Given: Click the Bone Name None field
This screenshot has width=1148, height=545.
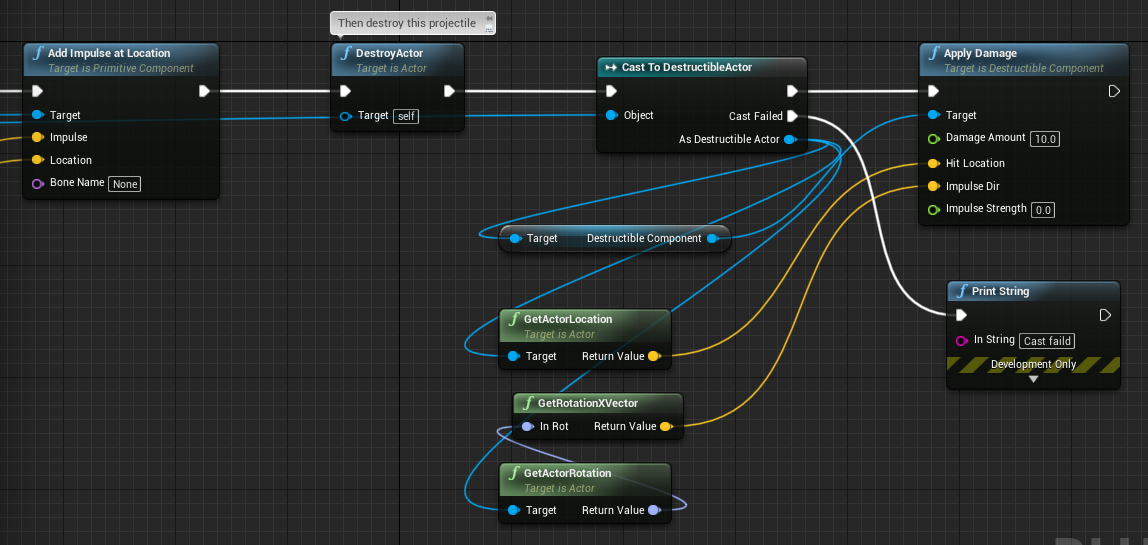Looking at the screenshot, I should coord(124,184).
